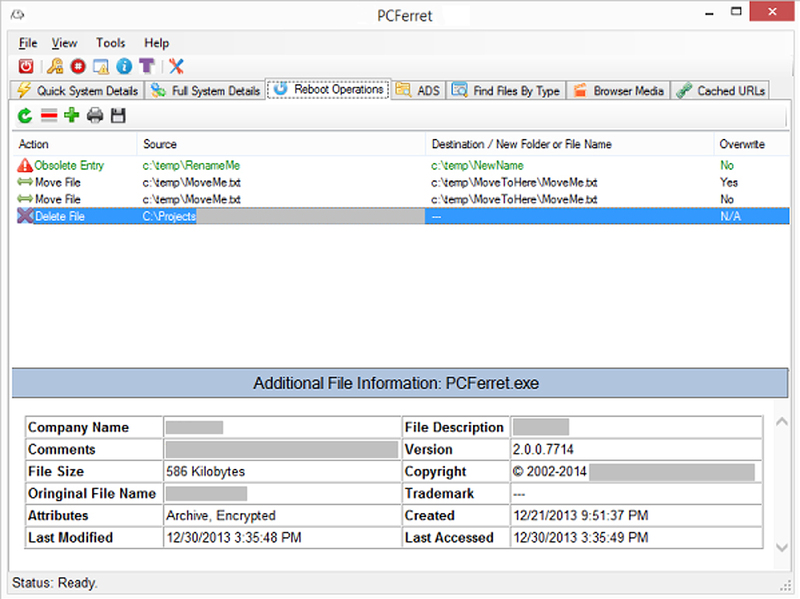Close the PCFerret window
Image resolution: width=800 pixels, height=599 pixels.
[x=772, y=11]
